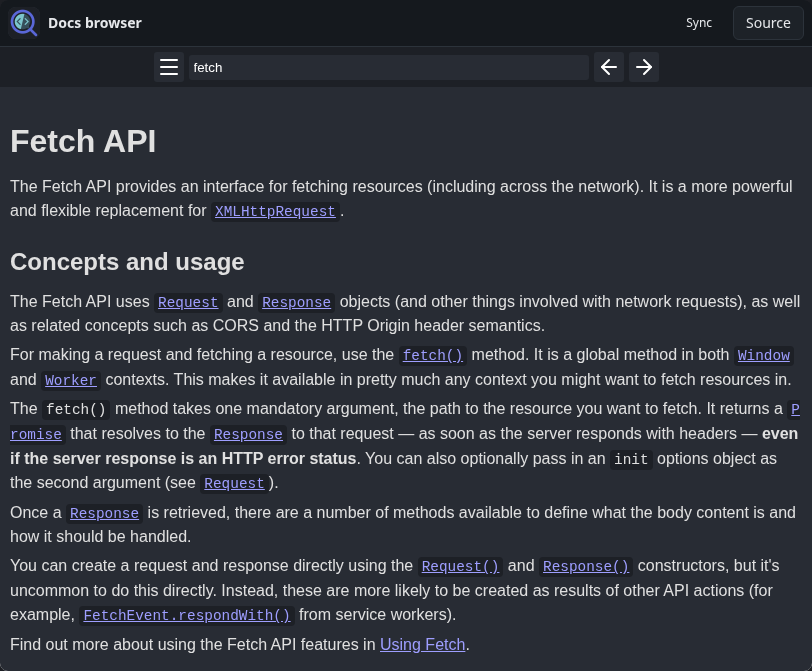Follow the Response link before 'objects'
This screenshot has width=812, height=671.
pyautogui.click(x=296, y=302)
